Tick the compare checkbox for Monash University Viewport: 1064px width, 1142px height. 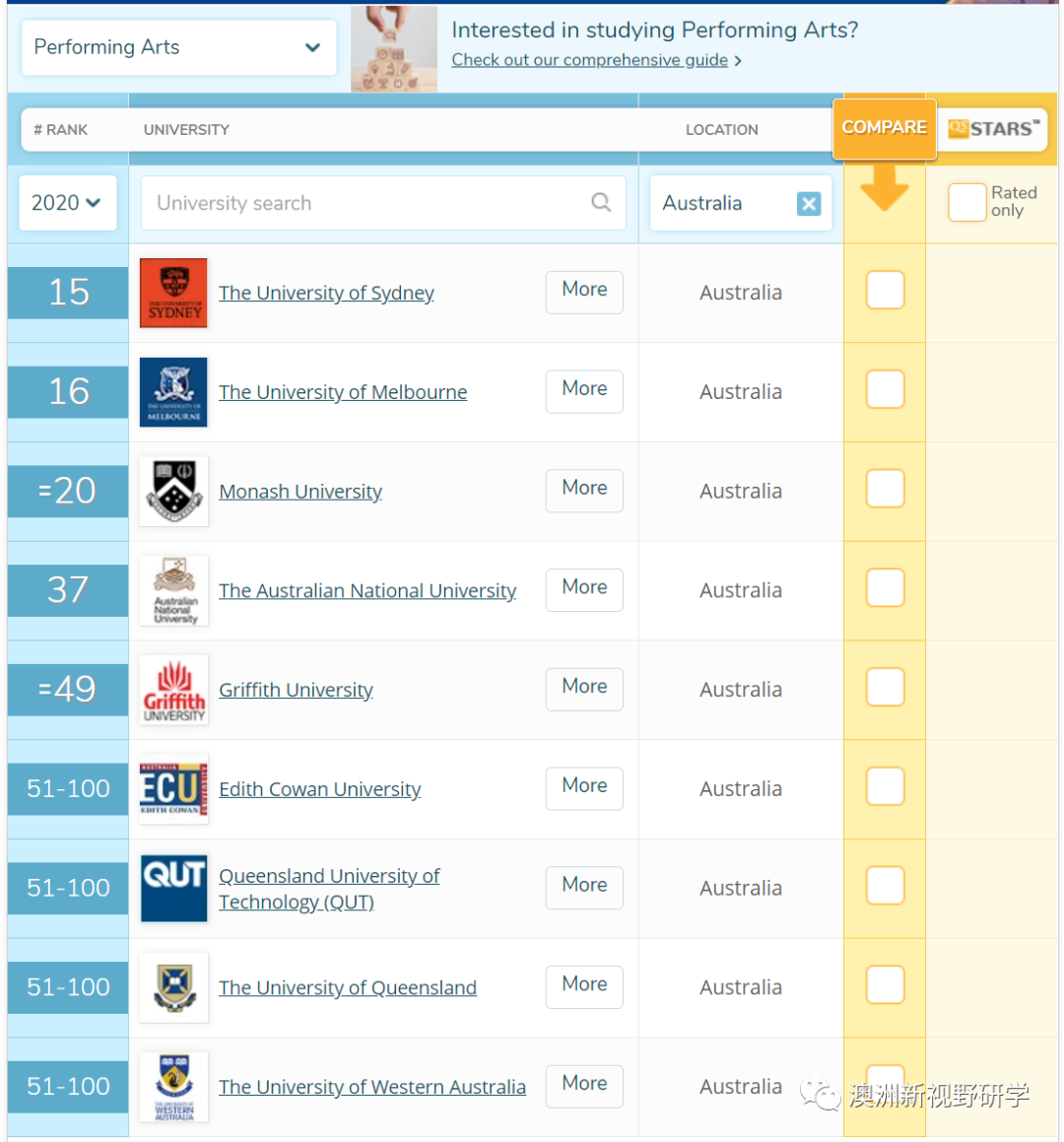[x=885, y=488]
